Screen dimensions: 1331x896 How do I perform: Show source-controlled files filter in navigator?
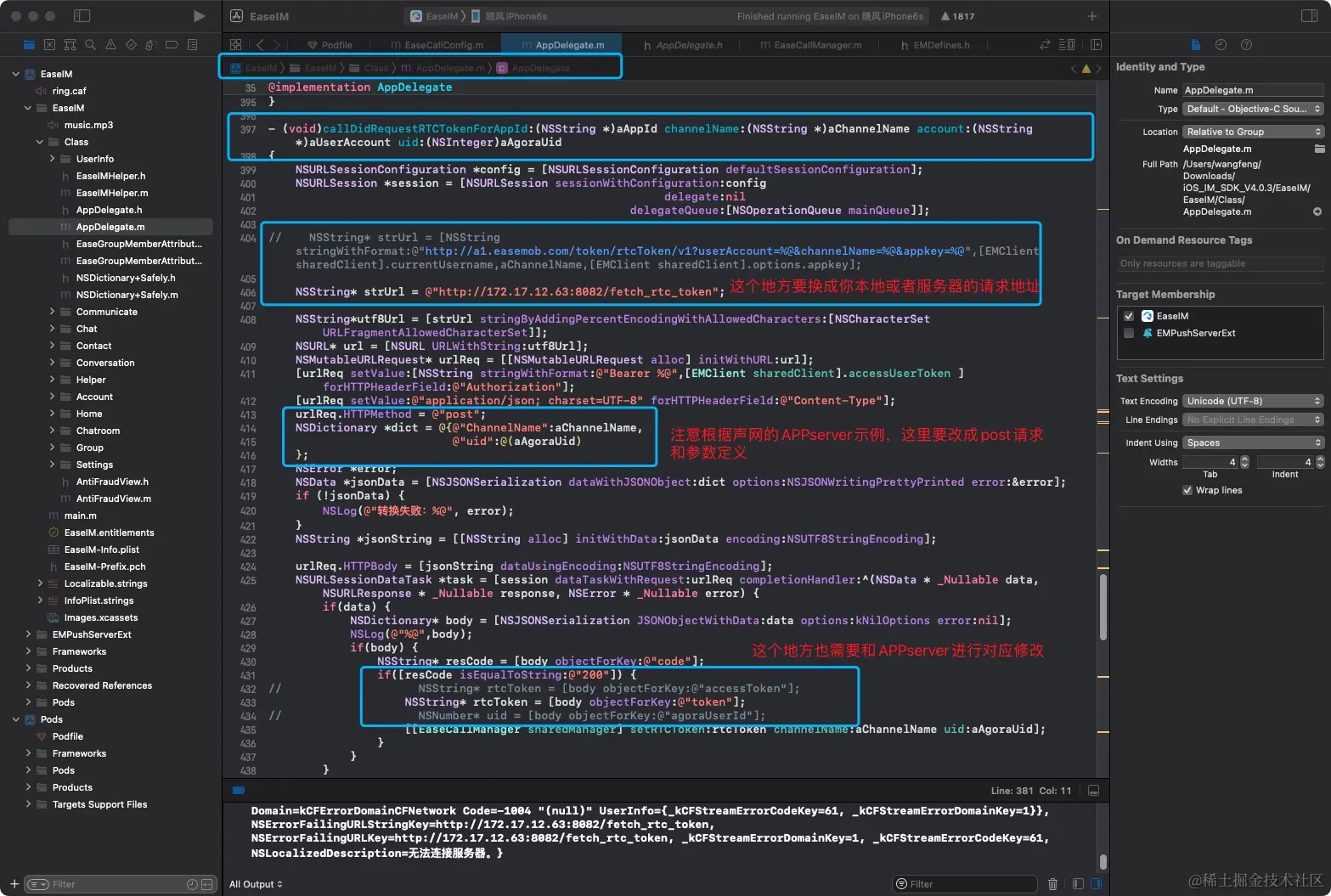(x=206, y=884)
